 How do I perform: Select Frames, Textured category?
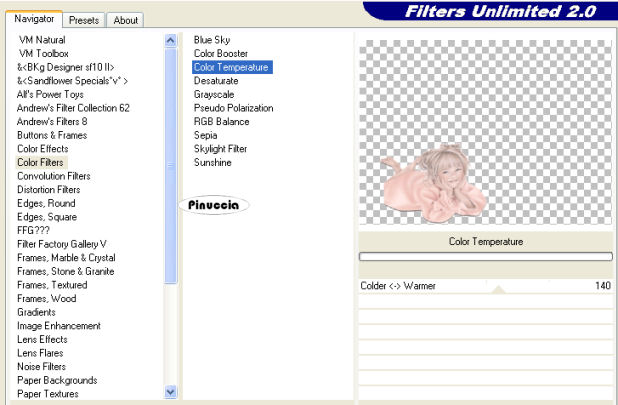coord(52,285)
